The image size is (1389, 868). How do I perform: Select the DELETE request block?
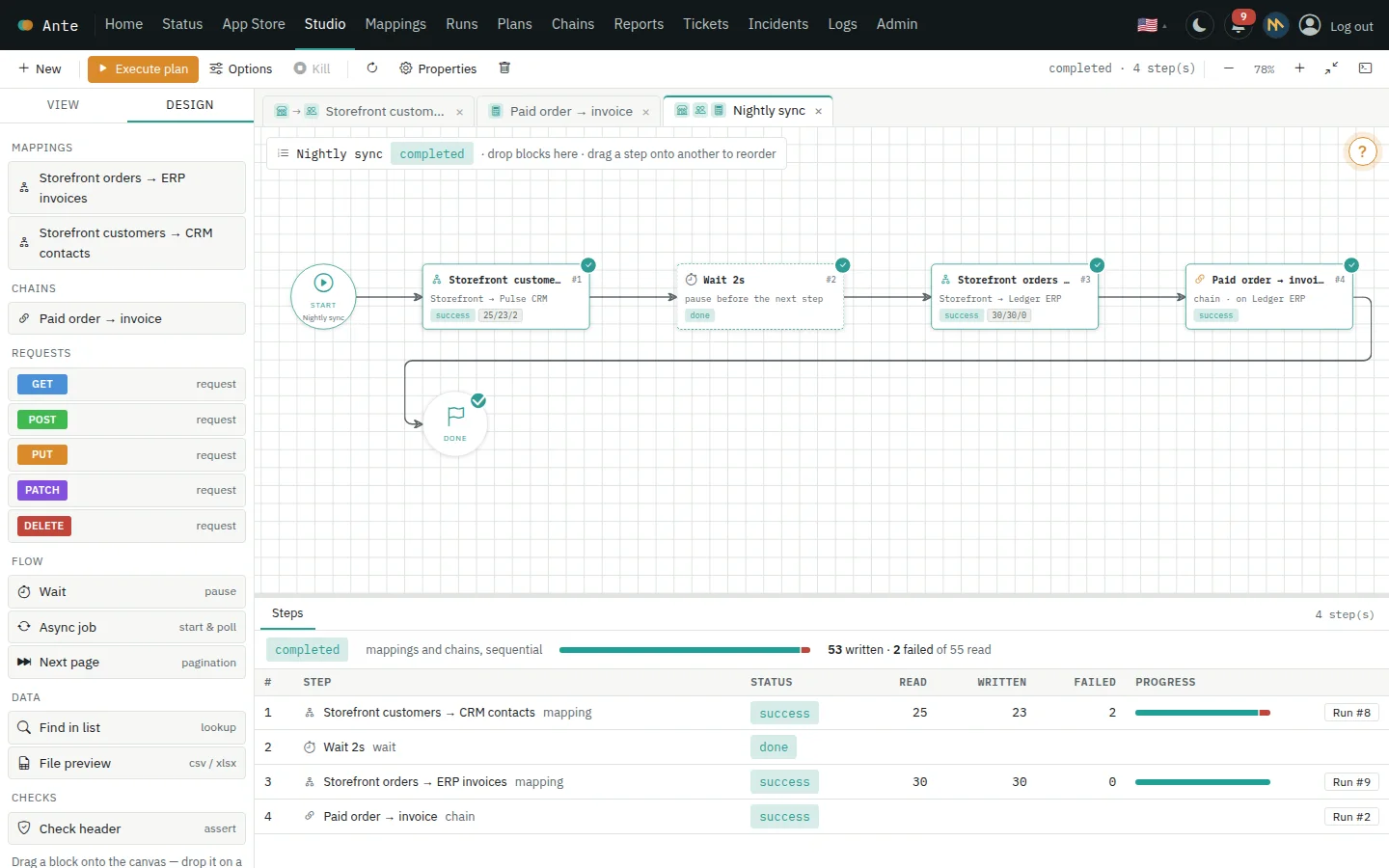(x=126, y=527)
